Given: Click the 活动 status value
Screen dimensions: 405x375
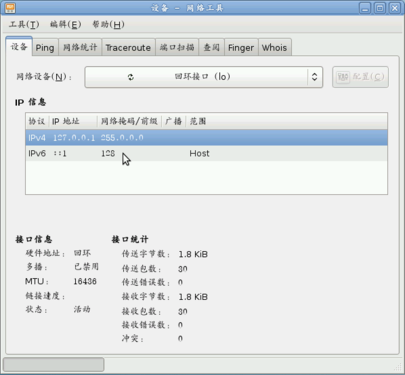Looking at the screenshot, I should 82,309.
